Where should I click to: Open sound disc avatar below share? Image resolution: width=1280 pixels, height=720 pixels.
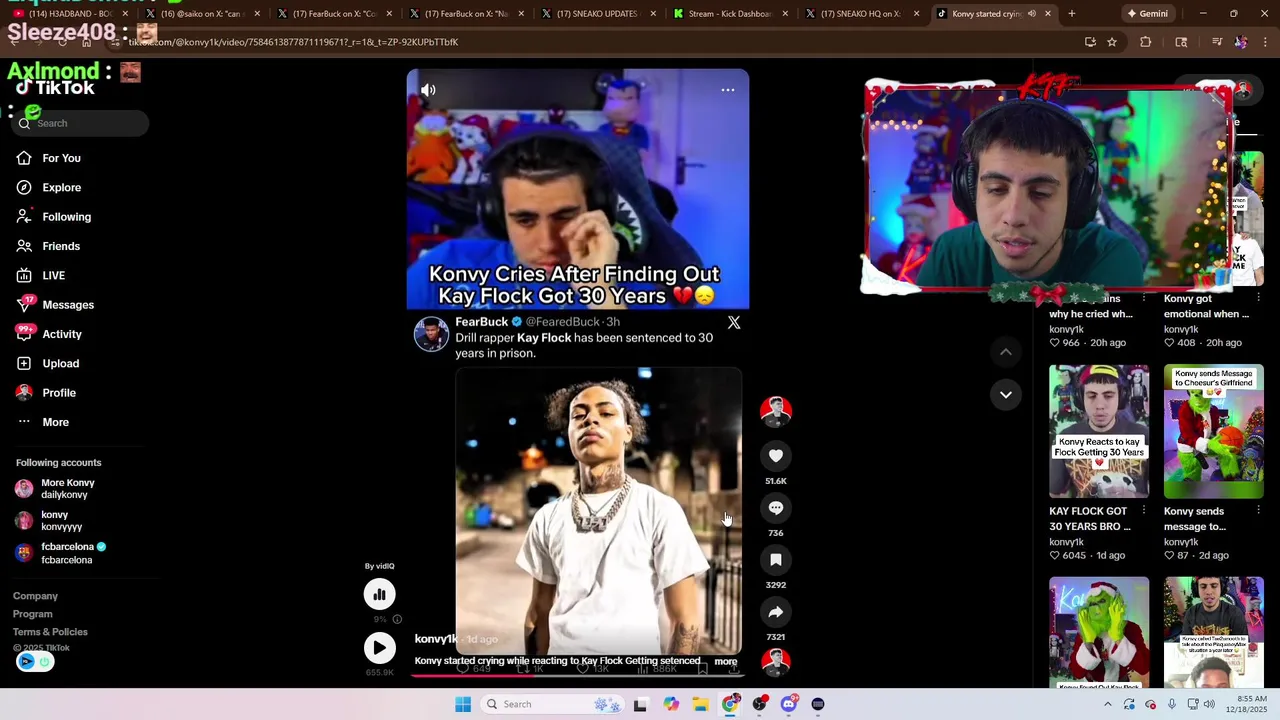[x=776, y=660]
